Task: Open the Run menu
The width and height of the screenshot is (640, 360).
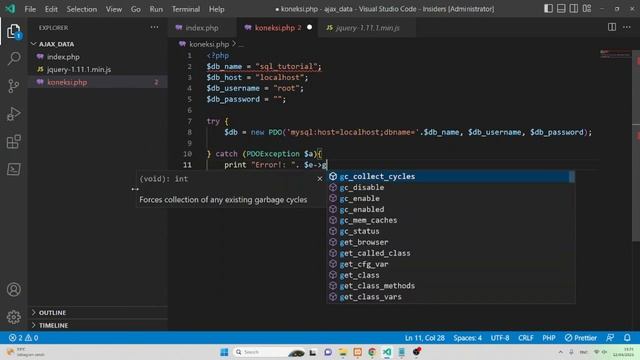Action: point(156,9)
